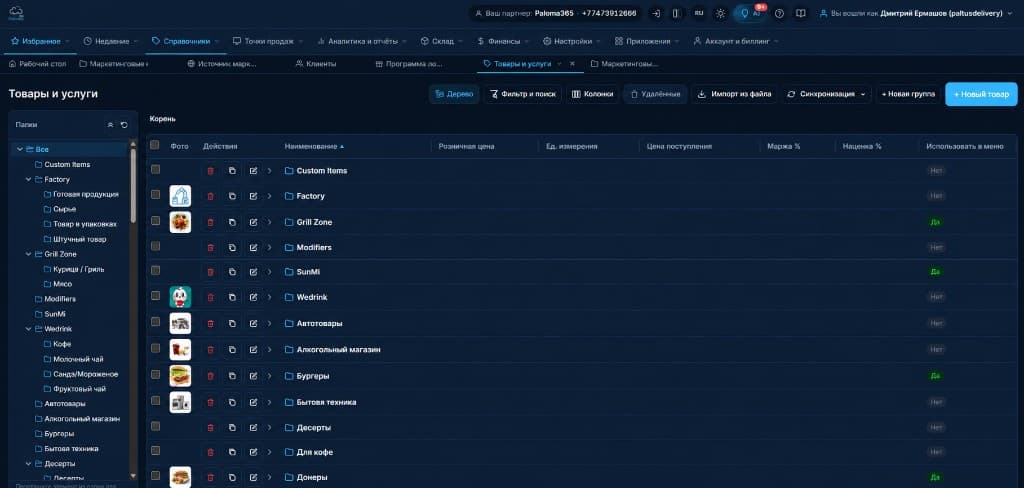This screenshot has height=488, width=1024.
Task: Collapse the Все root folder
Action: pos(20,150)
